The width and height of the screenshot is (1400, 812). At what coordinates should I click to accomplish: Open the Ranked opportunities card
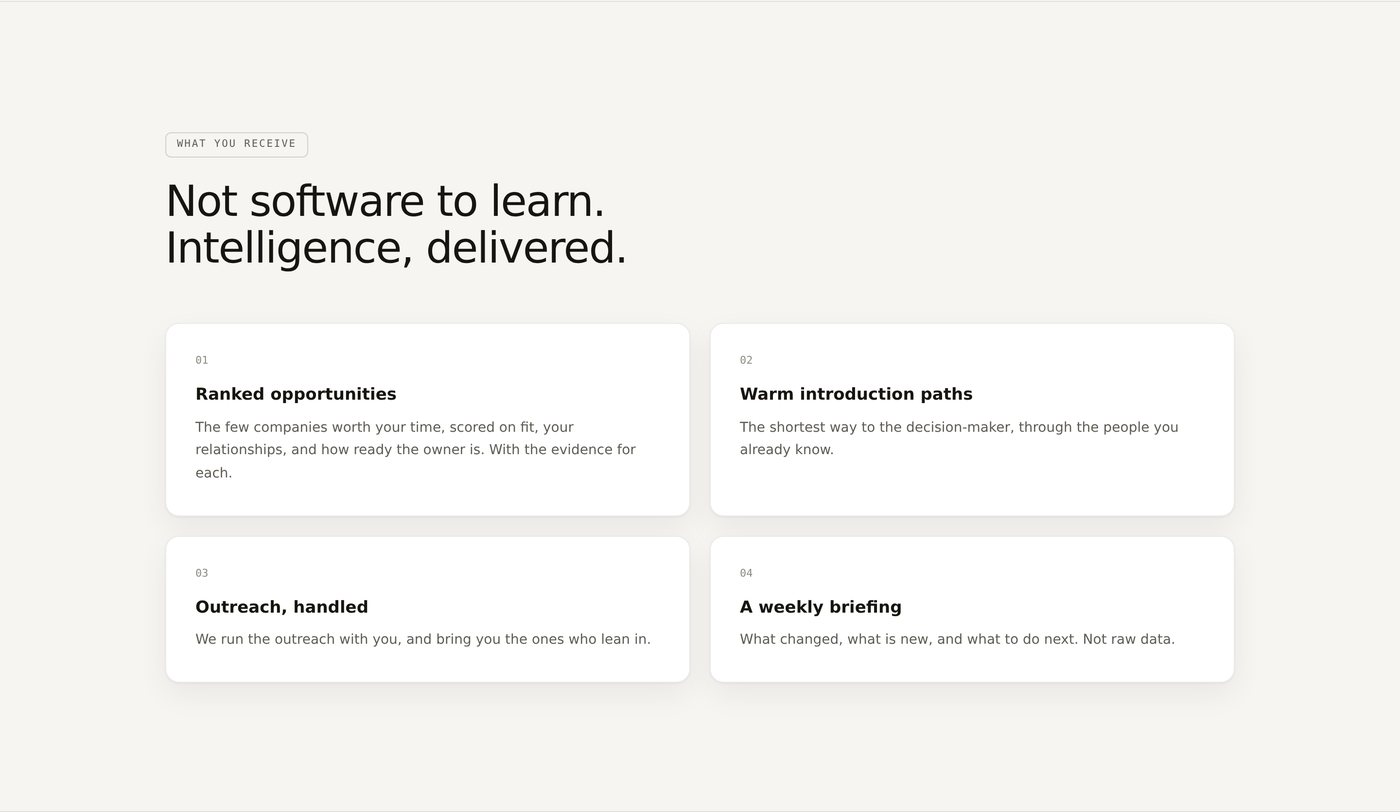(427, 420)
